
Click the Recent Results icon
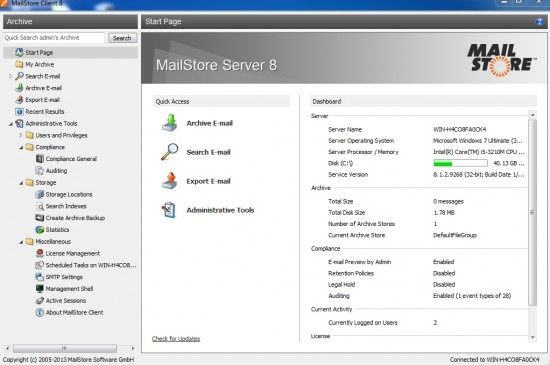tap(19, 111)
